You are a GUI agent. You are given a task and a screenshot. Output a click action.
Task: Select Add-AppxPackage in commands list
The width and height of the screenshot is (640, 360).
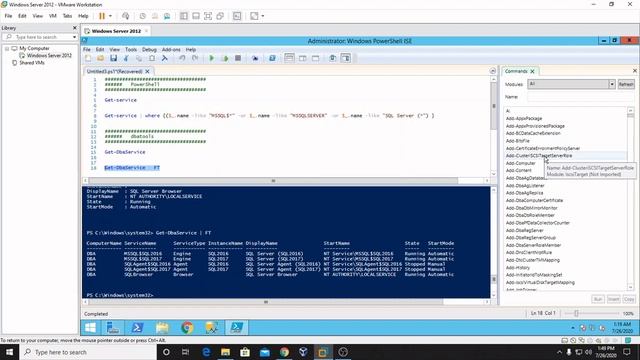click(524, 118)
